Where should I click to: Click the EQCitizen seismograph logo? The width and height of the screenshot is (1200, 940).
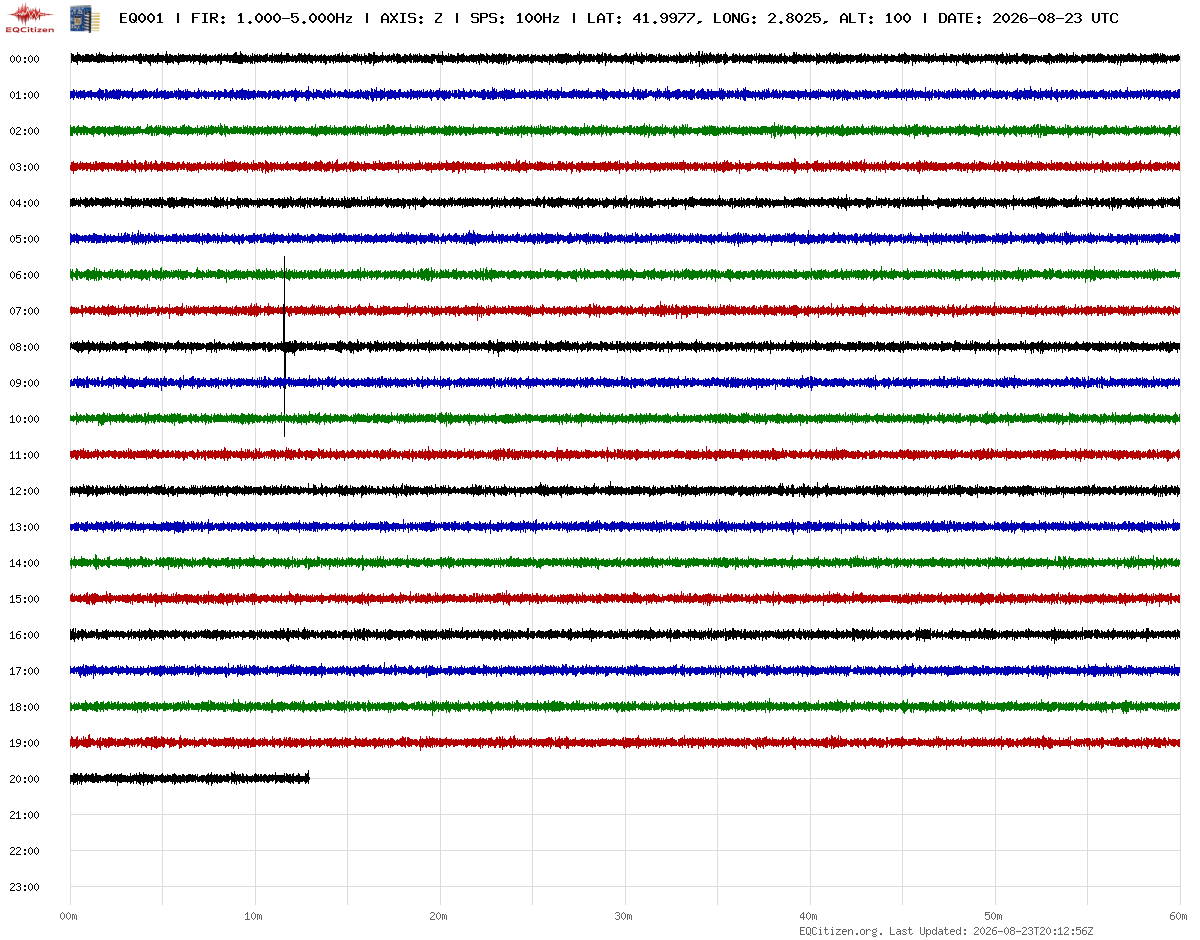[x=30, y=18]
